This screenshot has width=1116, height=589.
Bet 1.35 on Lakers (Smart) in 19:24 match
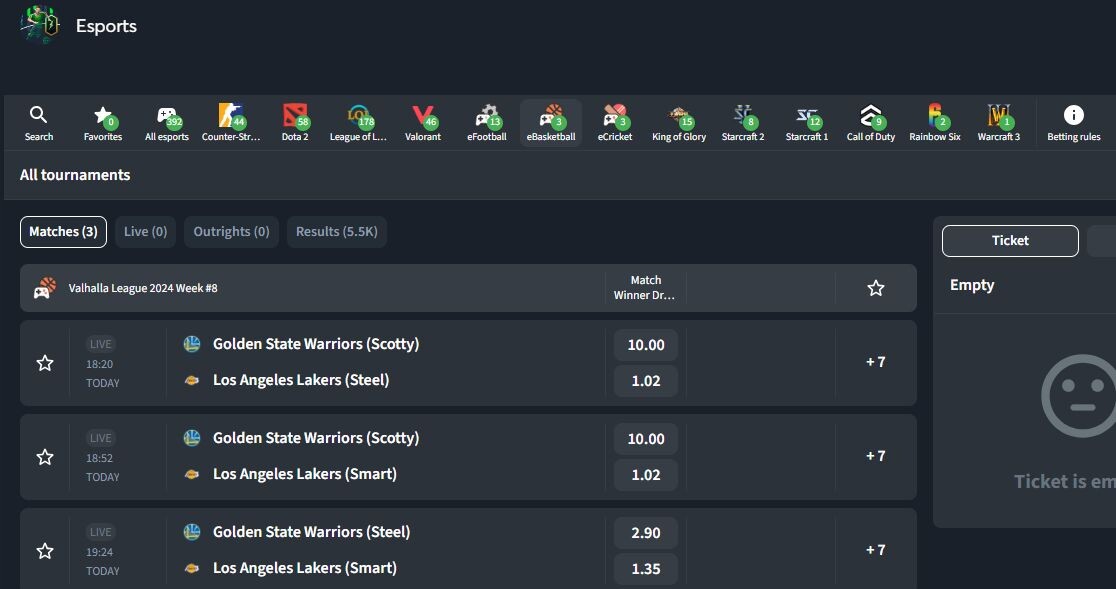pos(646,568)
